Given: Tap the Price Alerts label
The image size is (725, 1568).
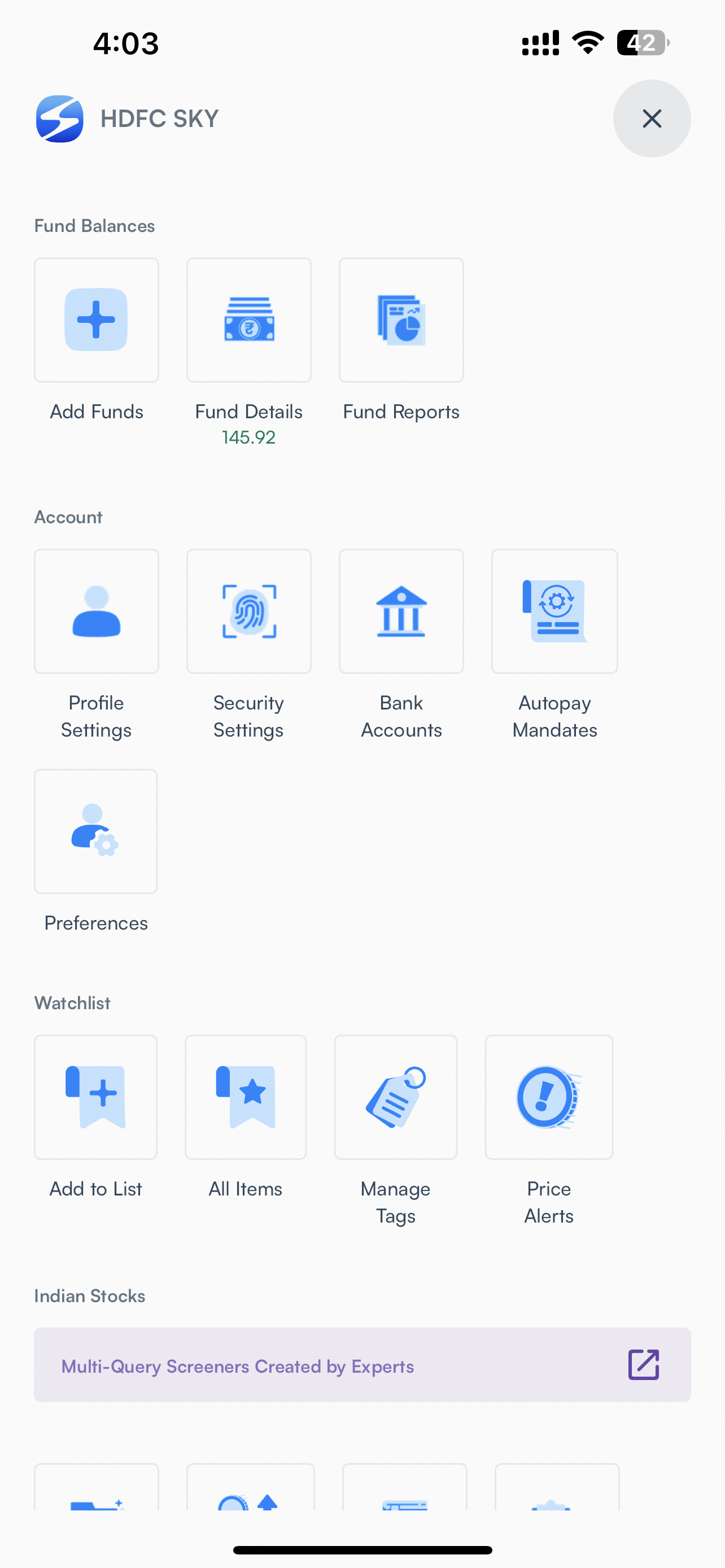Looking at the screenshot, I should (548, 1202).
